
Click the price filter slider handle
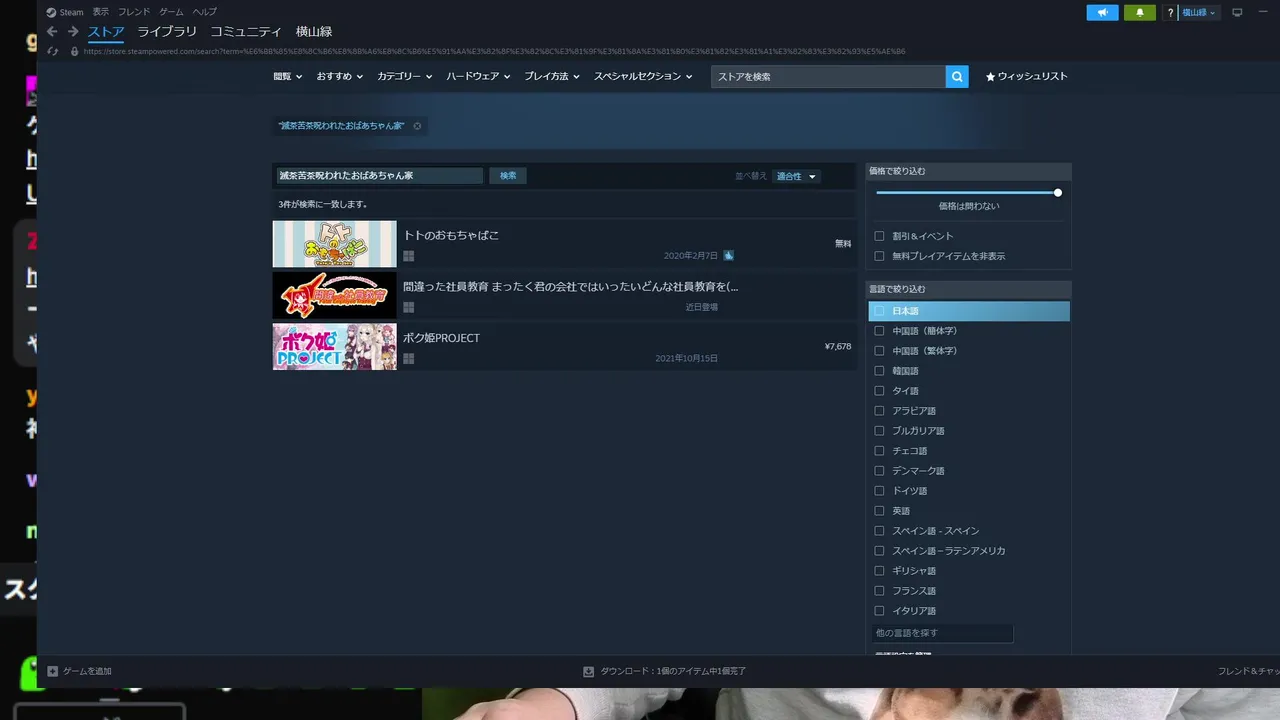1057,192
